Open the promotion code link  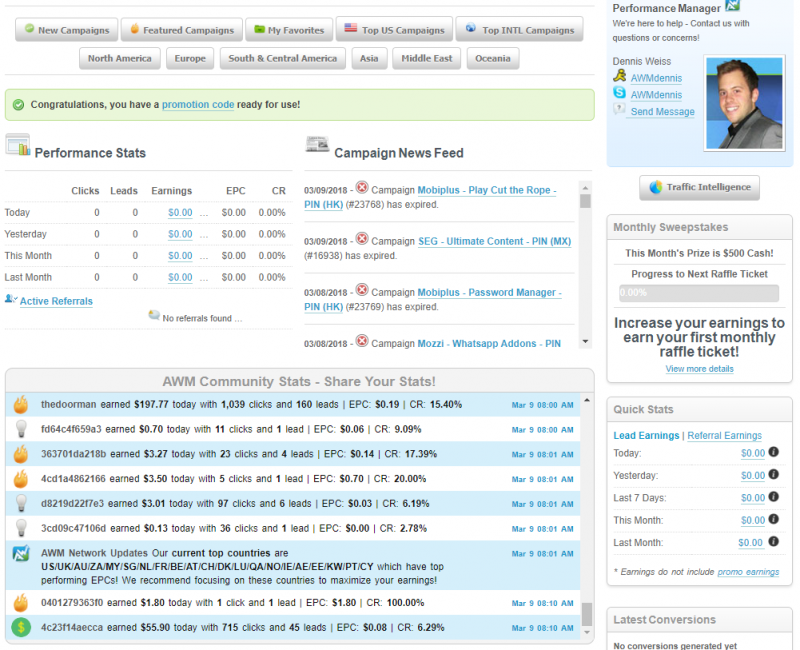(198, 104)
